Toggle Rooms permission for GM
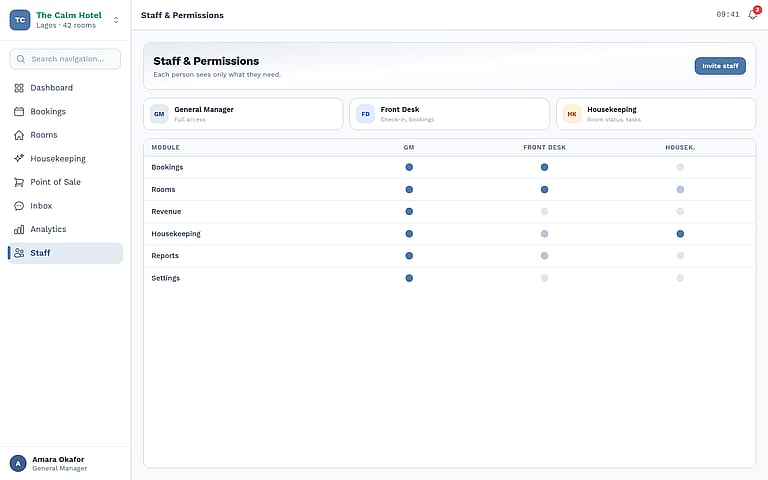The height and width of the screenshot is (480, 768). click(x=409, y=190)
